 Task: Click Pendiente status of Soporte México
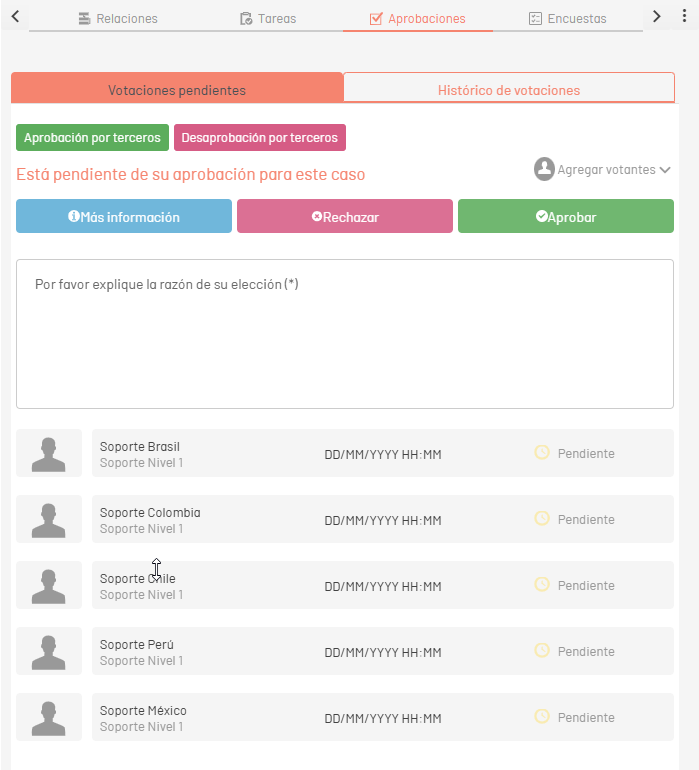coord(586,717)
